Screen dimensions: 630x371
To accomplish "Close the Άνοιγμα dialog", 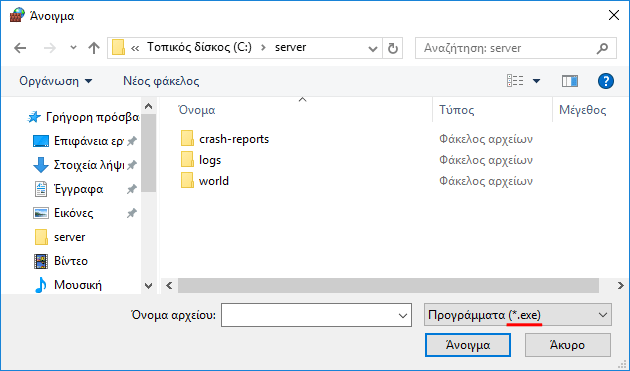I will [614, 16].
